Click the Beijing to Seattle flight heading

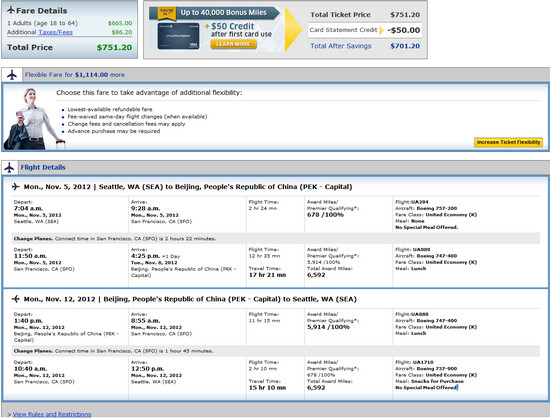pyautogui.click(x=190, y=299)
